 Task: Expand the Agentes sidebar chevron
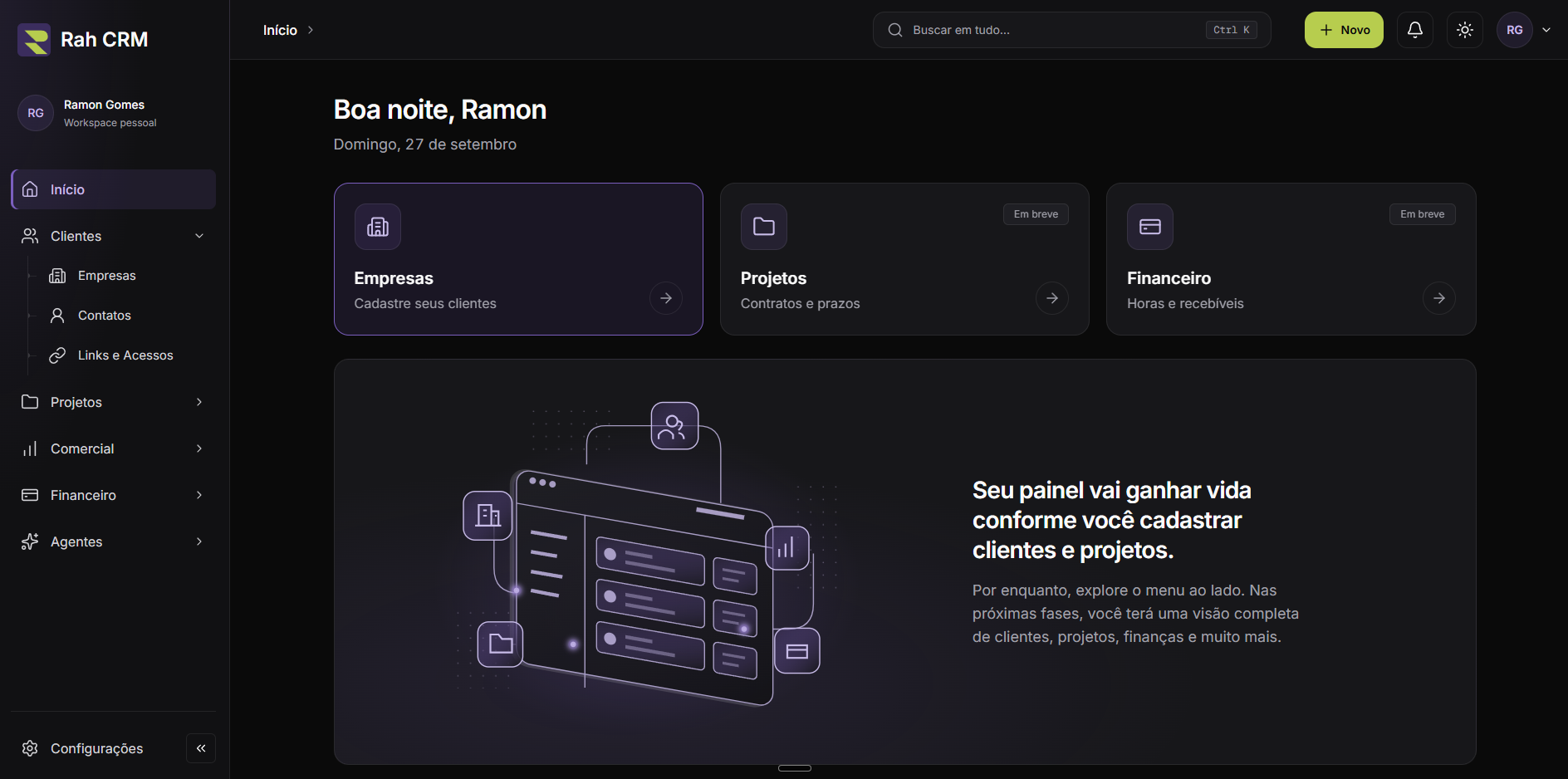(x=199, y=541)
